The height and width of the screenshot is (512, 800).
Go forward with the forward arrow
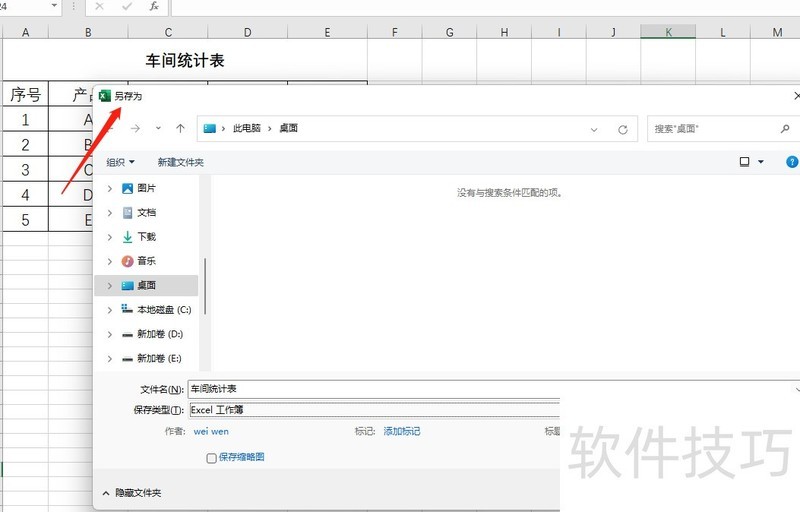[135, 129]
